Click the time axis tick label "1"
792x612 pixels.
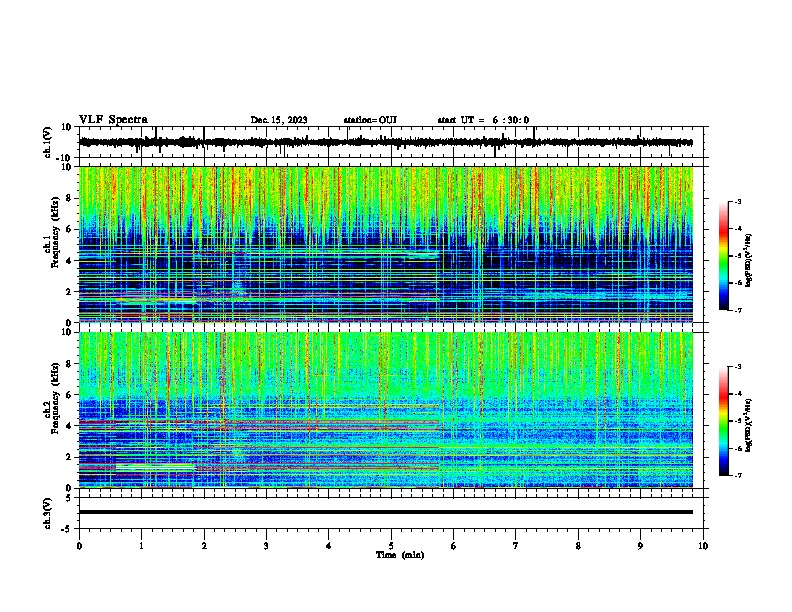(x=142, y=546)
